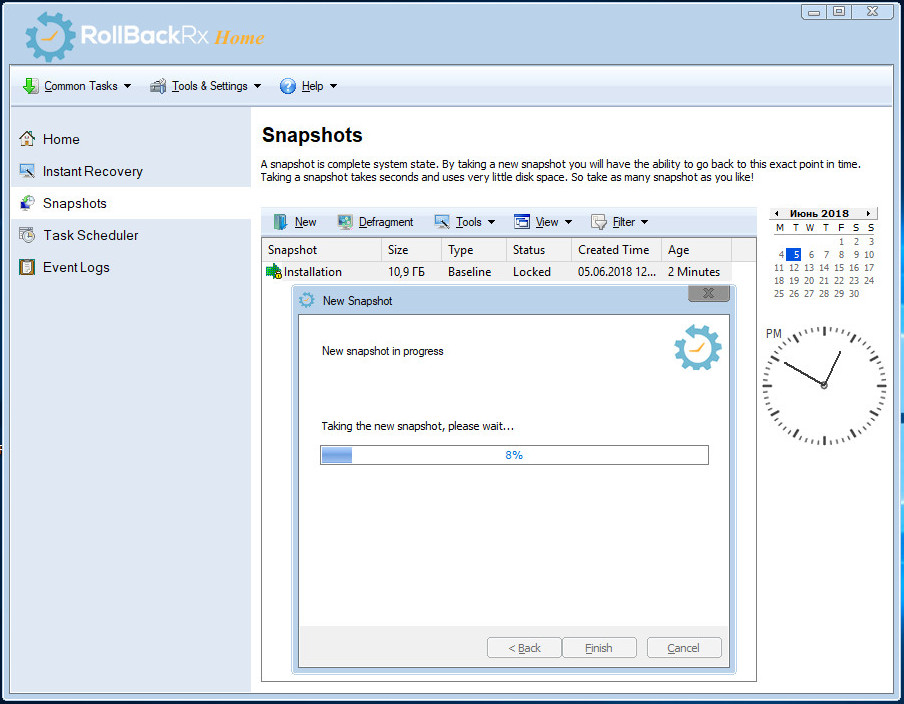The height and width of the screenshot is (704, 904).
Task: Click the Installation snapshot locked icon
Action: [274, 272]
